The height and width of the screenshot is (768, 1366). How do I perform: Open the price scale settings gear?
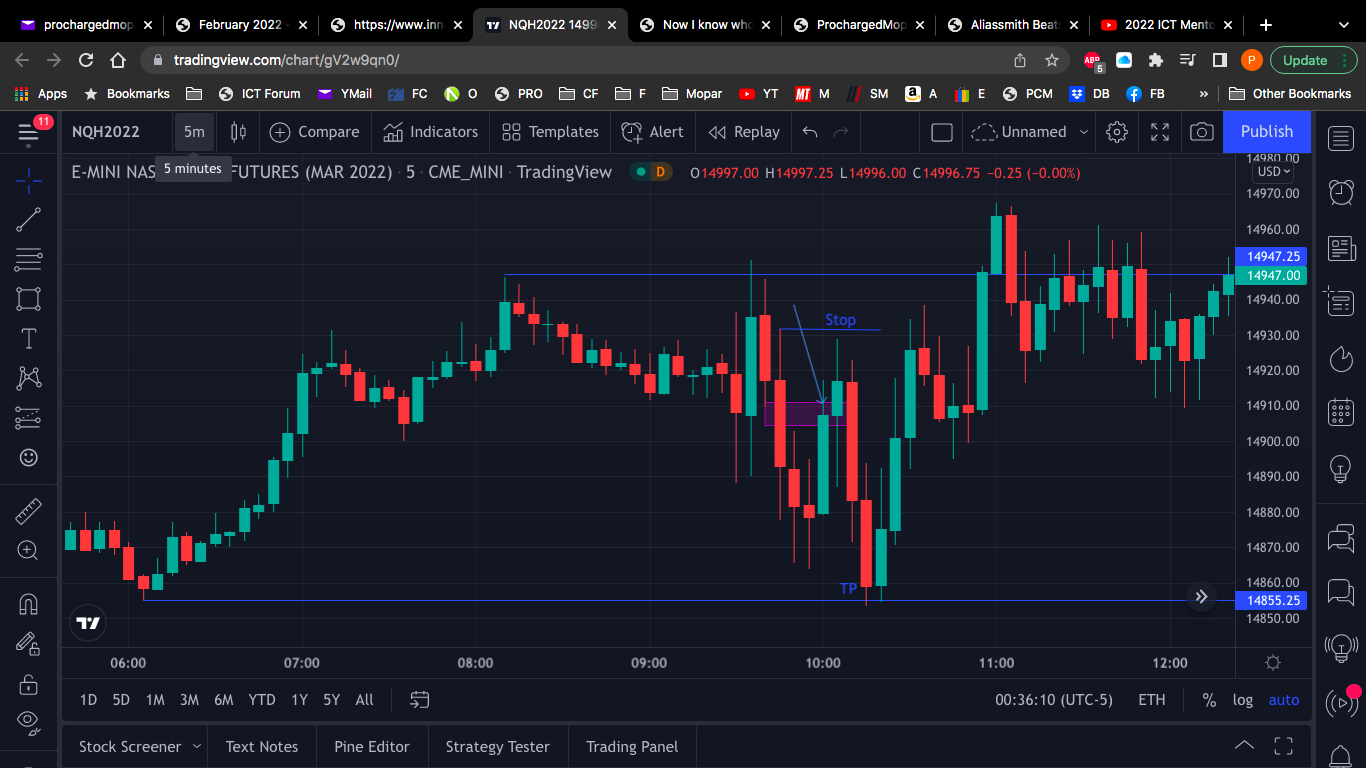click(1273, 662)
